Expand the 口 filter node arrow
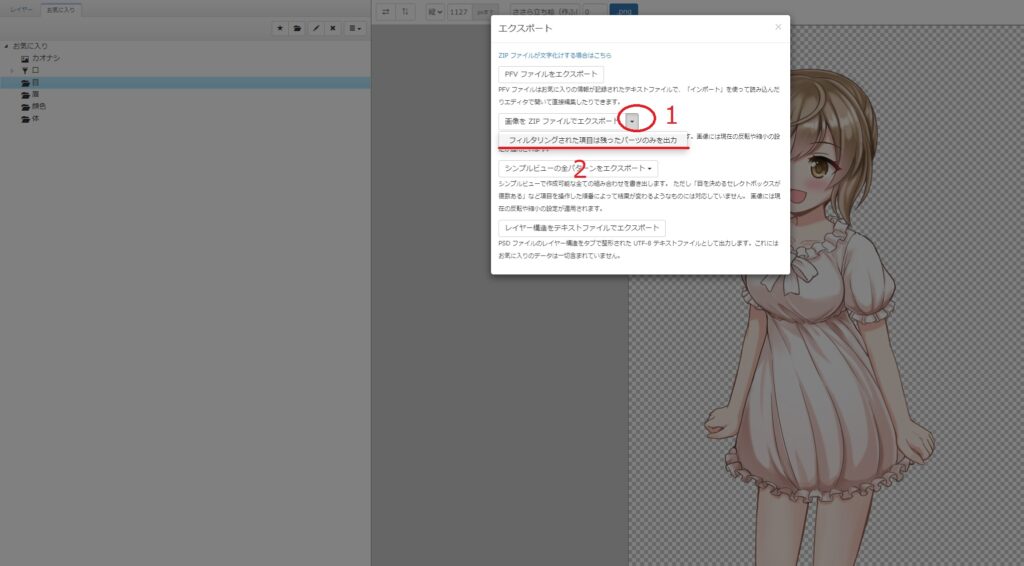 click(x=12, y=71)
